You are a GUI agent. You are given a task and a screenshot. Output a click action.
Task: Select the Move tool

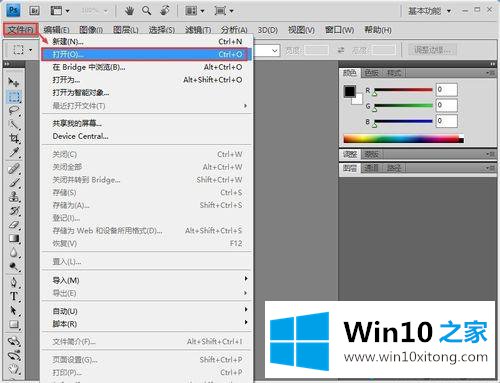(14, 82)
